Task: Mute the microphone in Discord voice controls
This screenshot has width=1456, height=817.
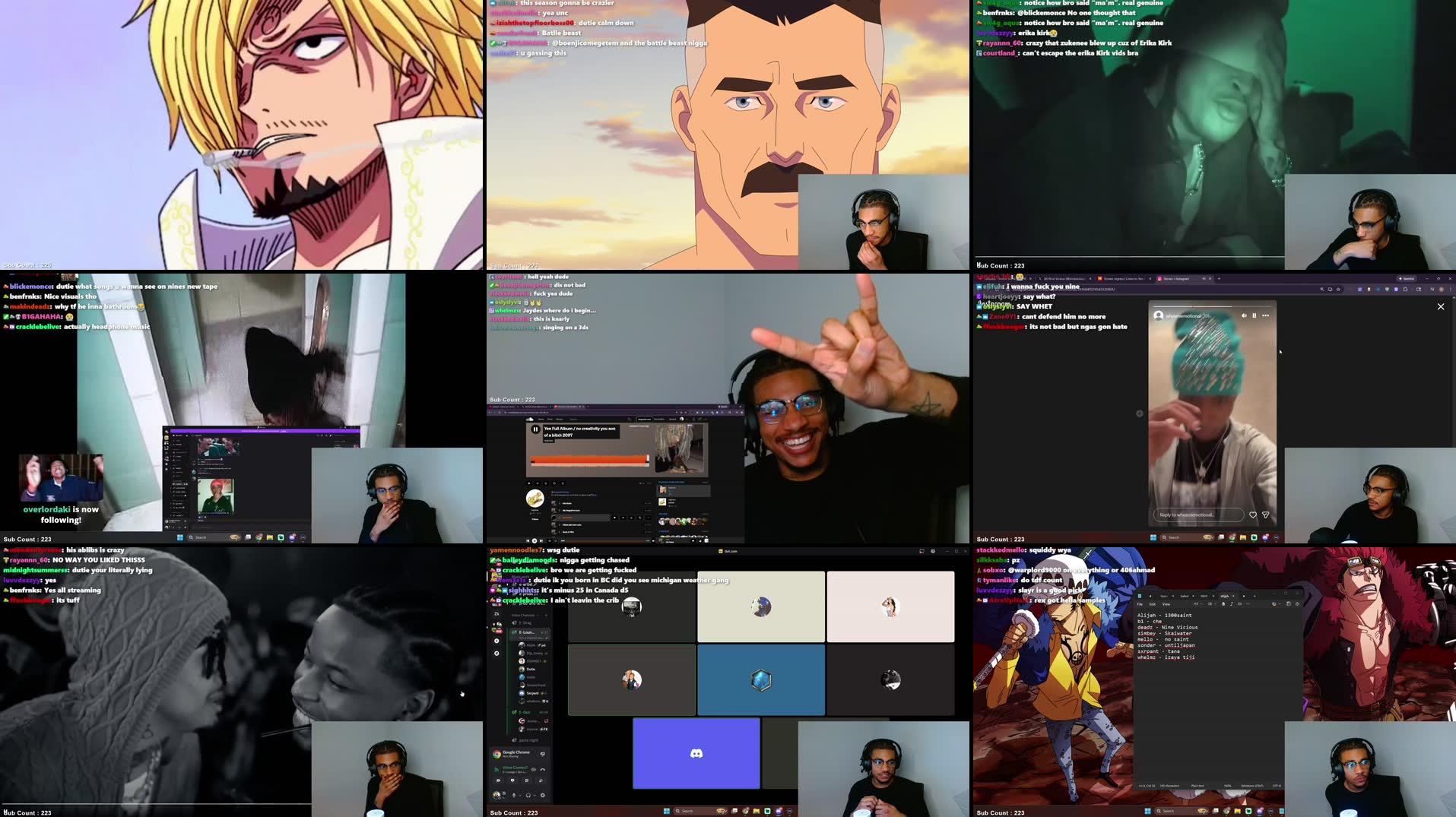Action: [514, 796]
